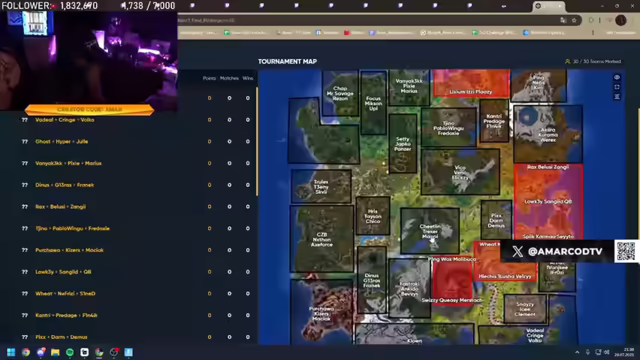Image resolution: width=640 pixels, height=360 pixels.
Task: Close the active browser tab
Action: [560, 6]
